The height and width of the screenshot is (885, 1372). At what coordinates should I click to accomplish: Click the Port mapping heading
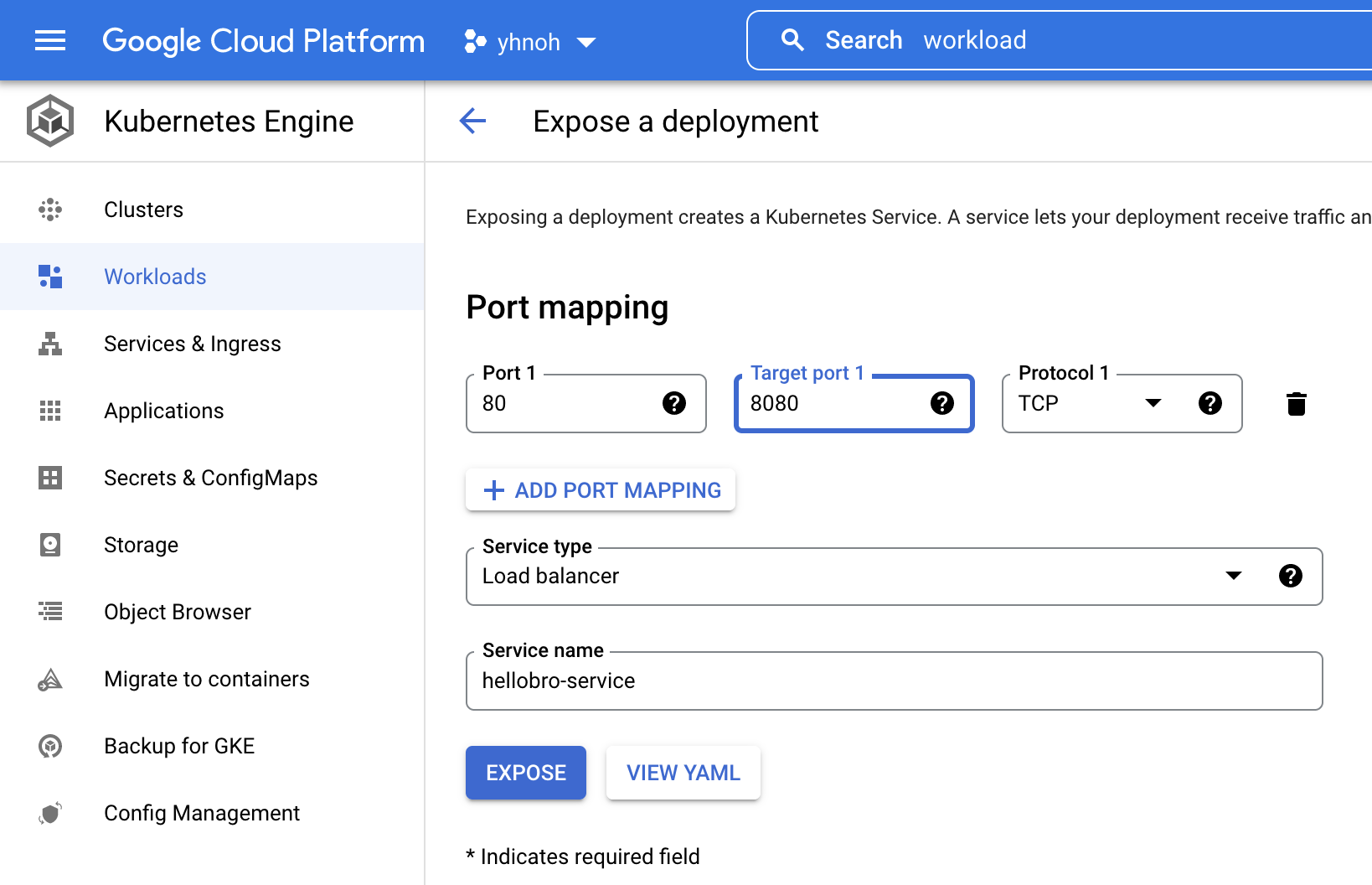[567, 308]
